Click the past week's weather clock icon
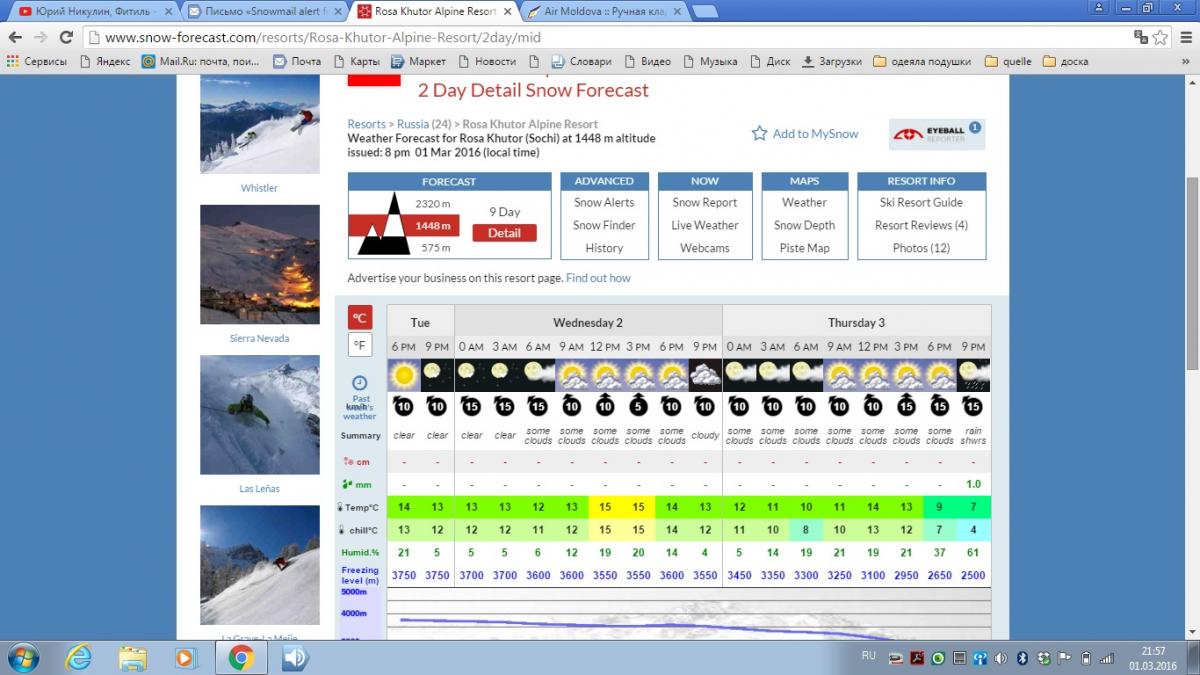 point(360,383)
